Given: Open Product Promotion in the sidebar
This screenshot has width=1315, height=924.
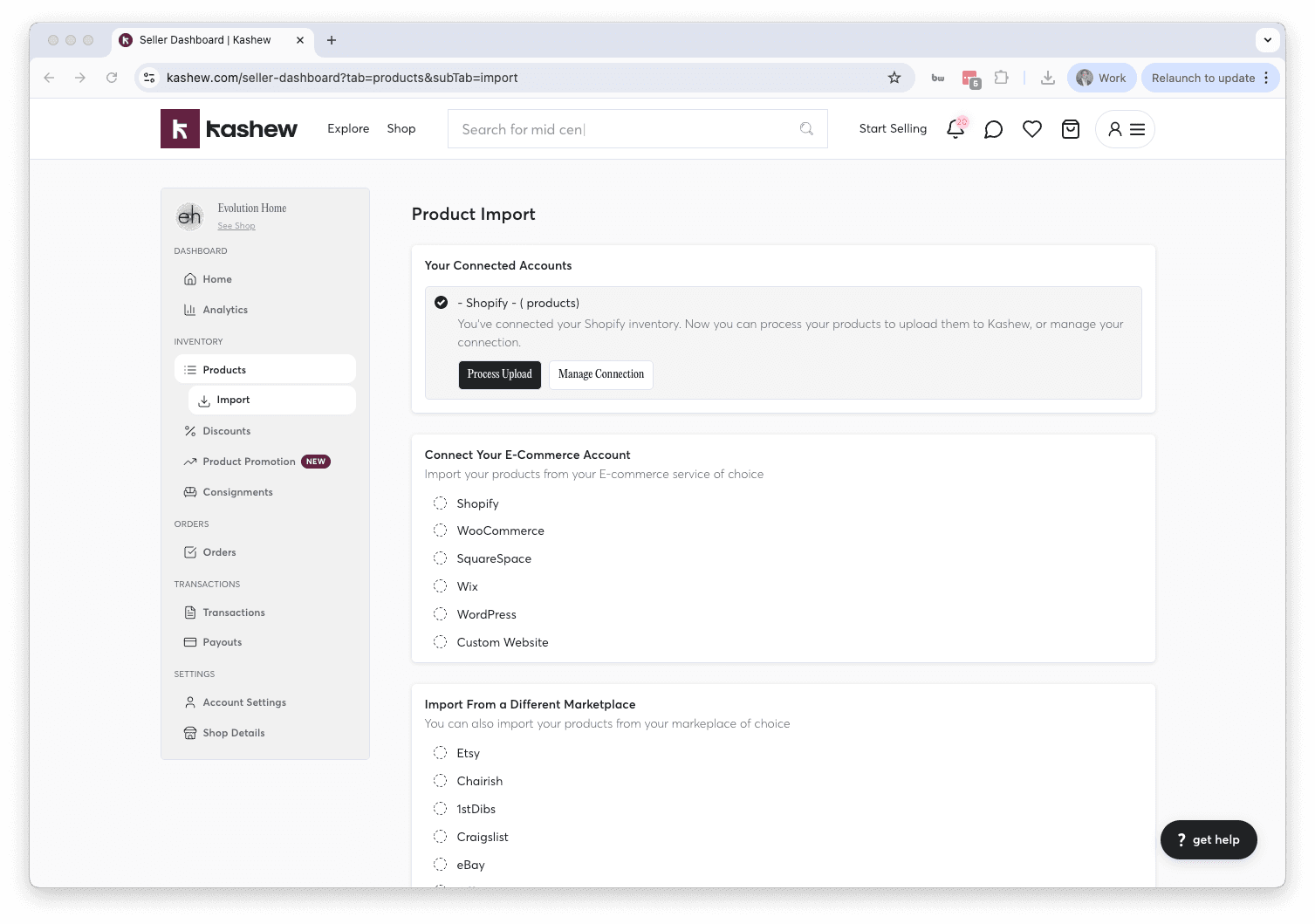Looking at the screenshot, I should point(249,462).
